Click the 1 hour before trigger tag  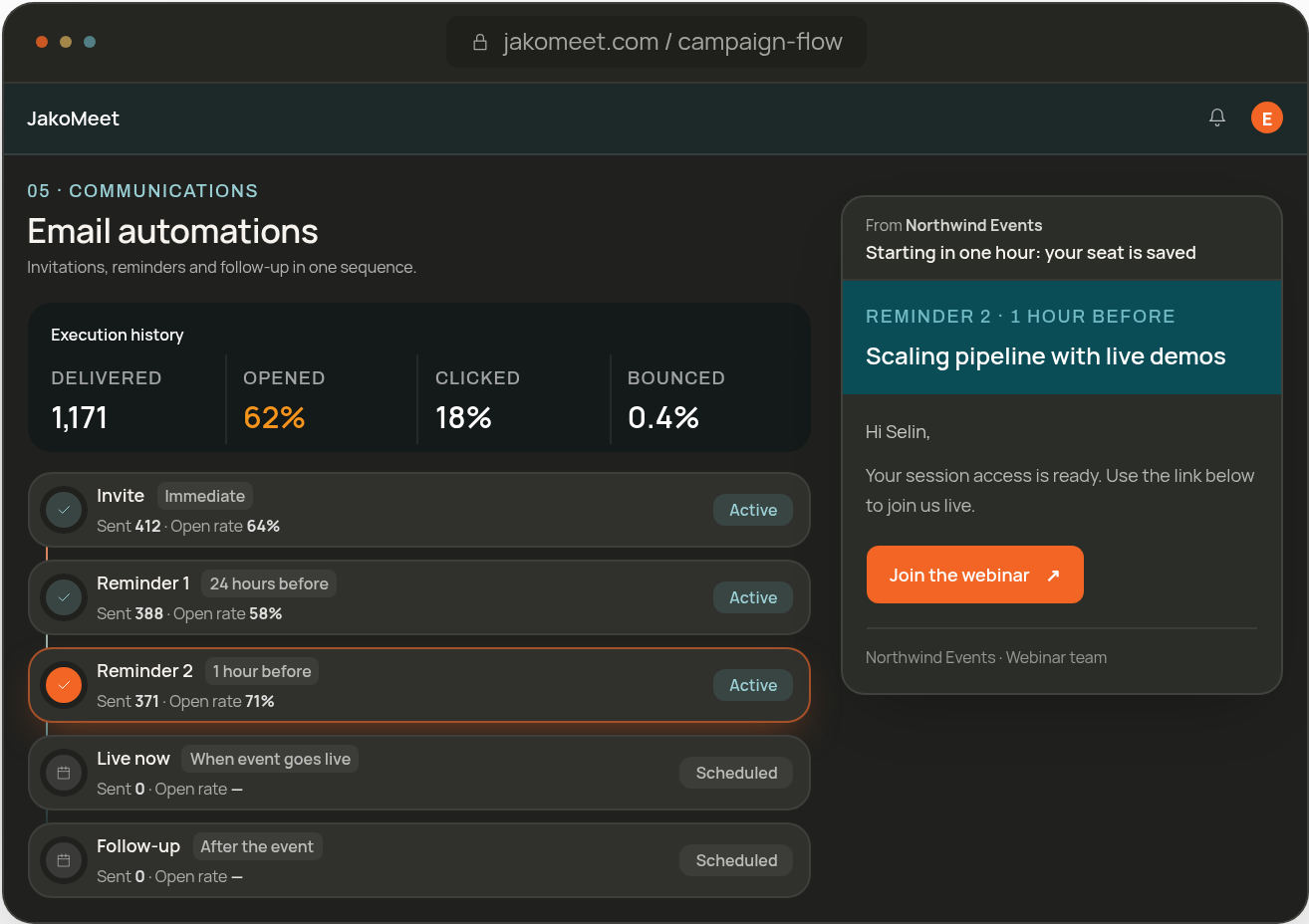point(262,671)
